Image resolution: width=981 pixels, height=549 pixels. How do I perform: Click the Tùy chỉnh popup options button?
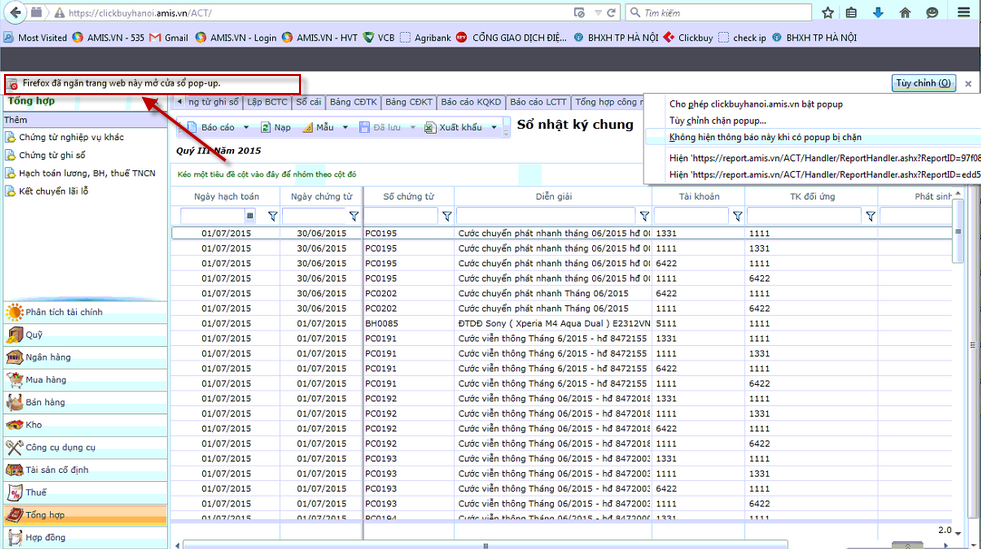point(923,83)
